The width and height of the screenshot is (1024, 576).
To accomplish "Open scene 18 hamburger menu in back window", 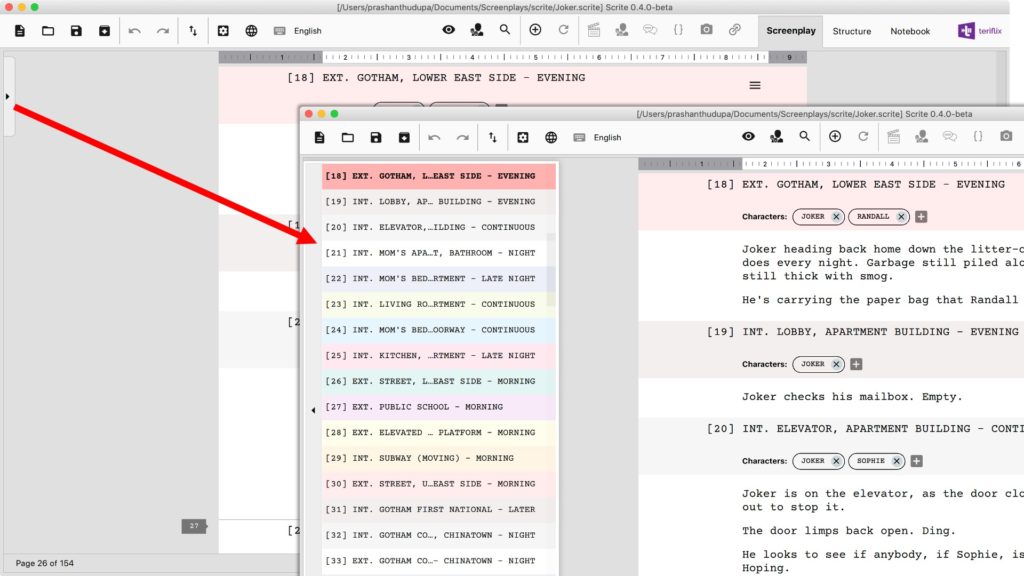I will 755,86.
